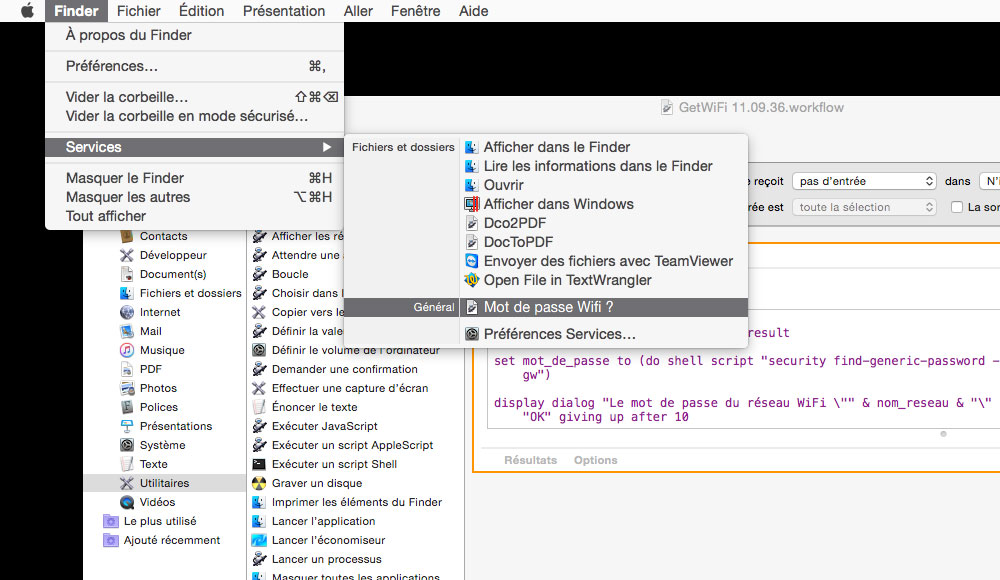Viewport: 1000px width, 580px height.
Task: Click the Dco2PDF workflow icon
Action: click(471, 223)
